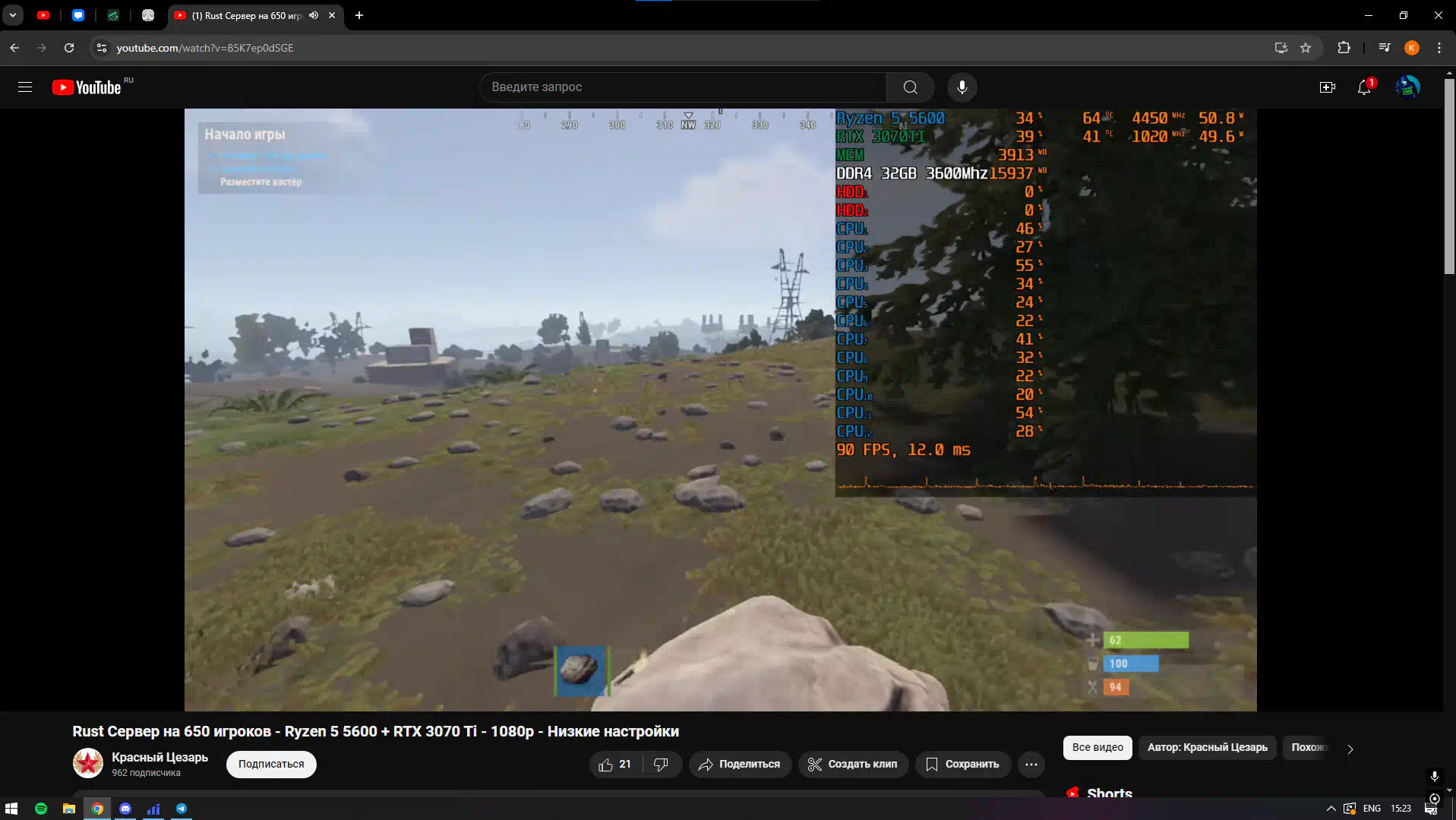Select the 'Автор: Красный Цезарь' chip
Viewport: 1456px width, 820px height.
pyautogui.click(x=1208, y=748)
